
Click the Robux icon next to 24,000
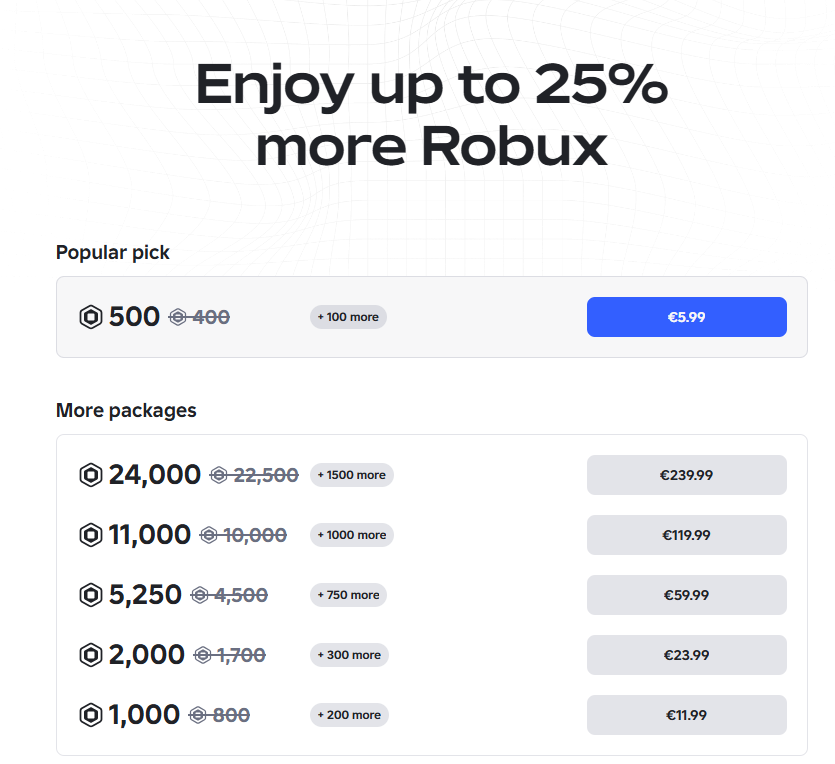click(x=90, y=474)
